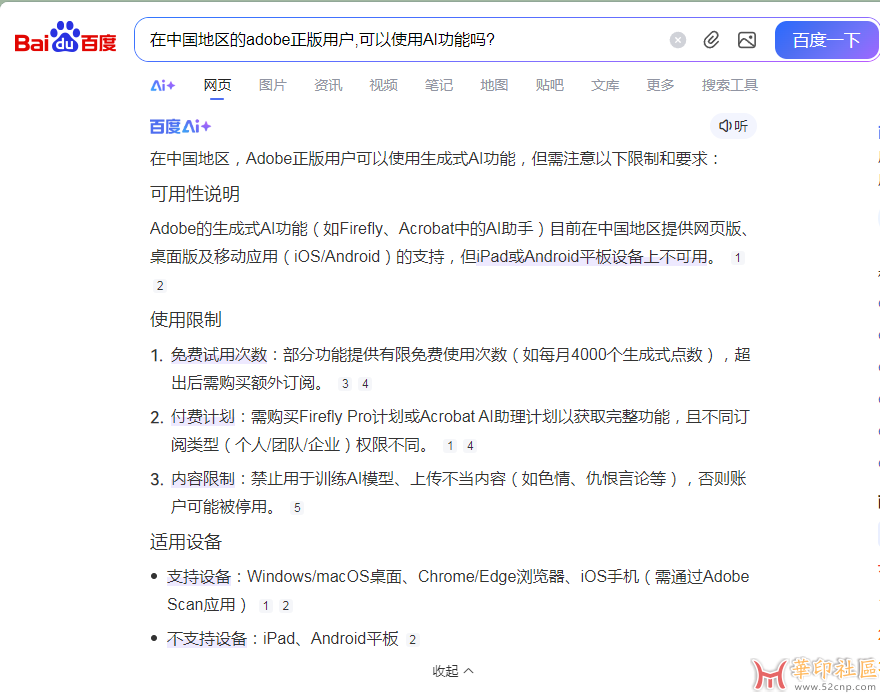Open citation reference 5 after 内容限制
The height and width of the screenshot is (694, 880).
[x=296, y=507]
